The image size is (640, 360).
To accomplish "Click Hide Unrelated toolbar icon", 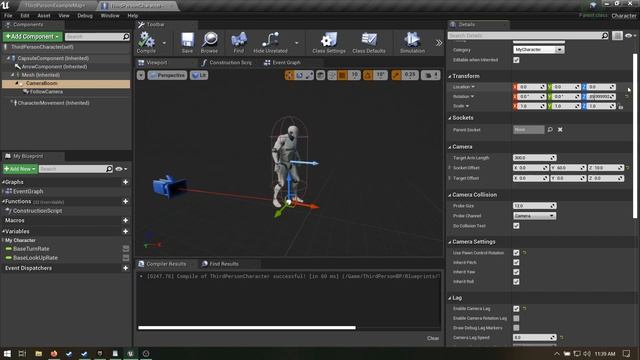I will tap(270, 42).
